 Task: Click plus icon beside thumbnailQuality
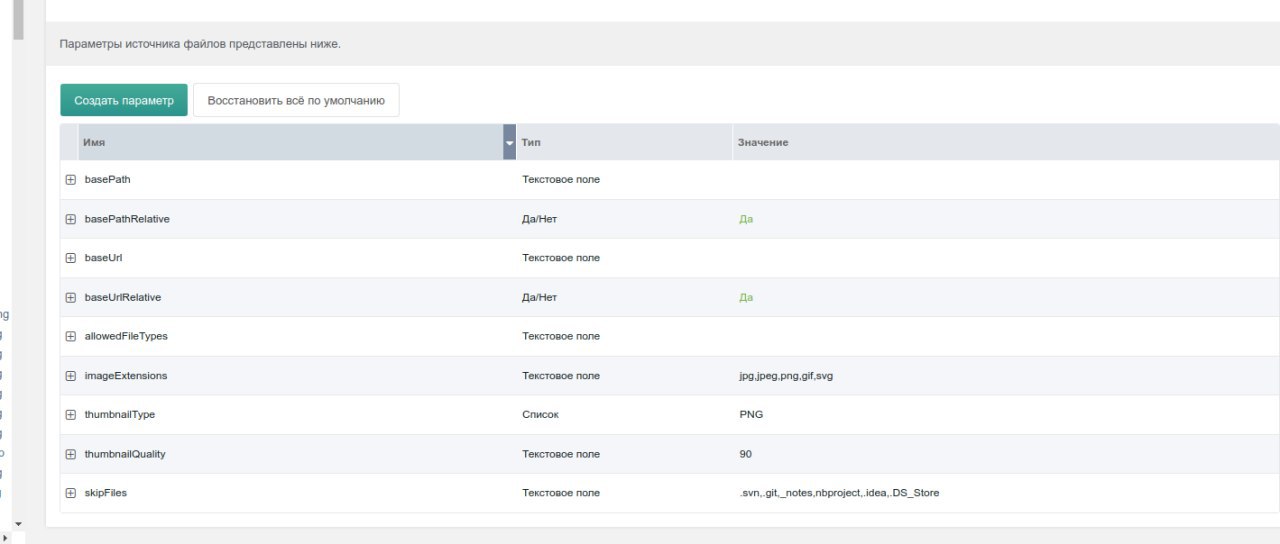click(x=71, y=454)
